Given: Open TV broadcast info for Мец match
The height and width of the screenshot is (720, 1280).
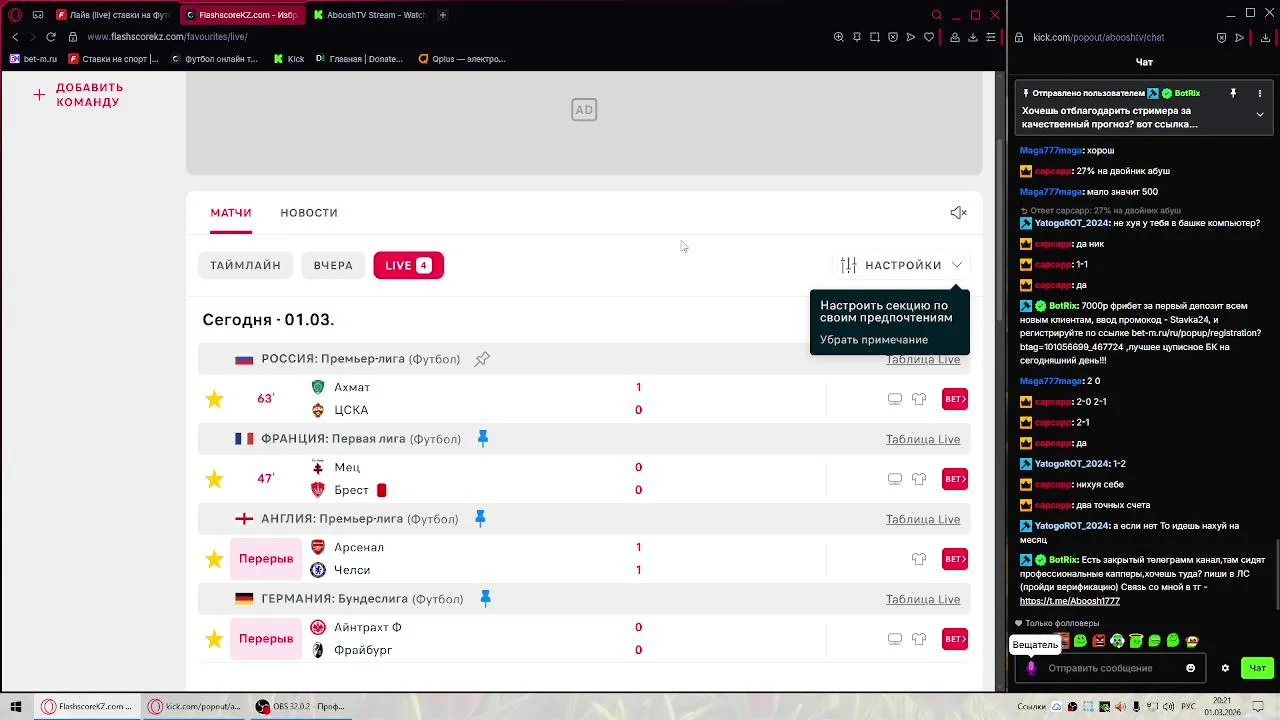Looking at the screenshot, I should (x=895, y=479).
